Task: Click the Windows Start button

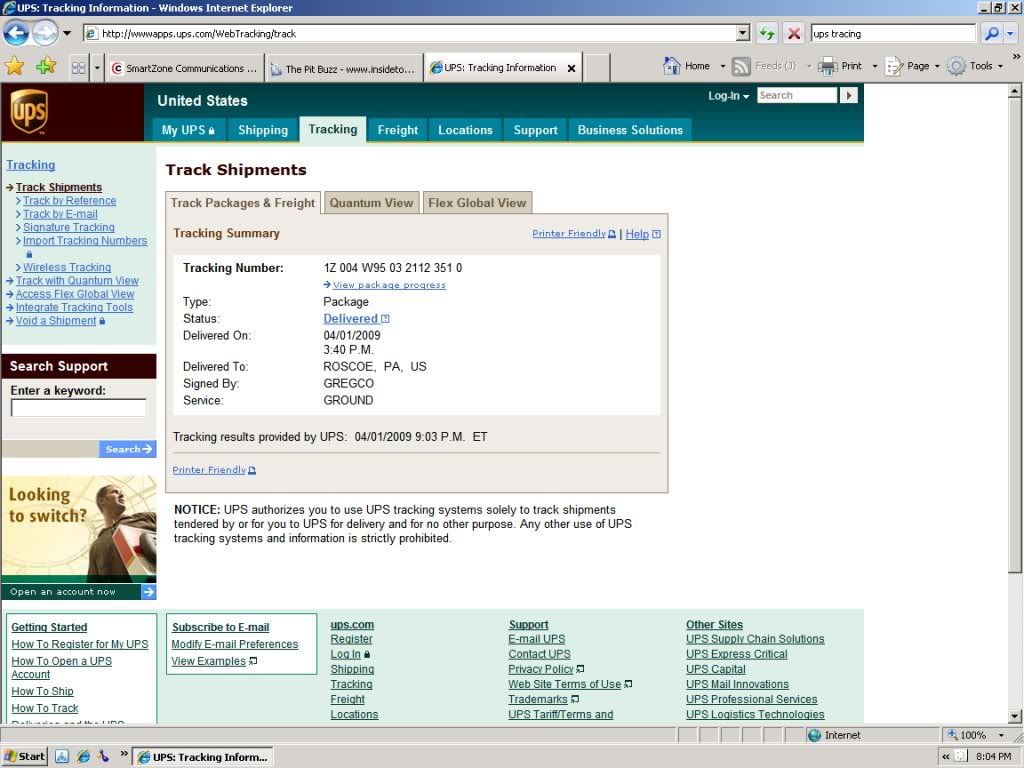Action: coord(25,757)
